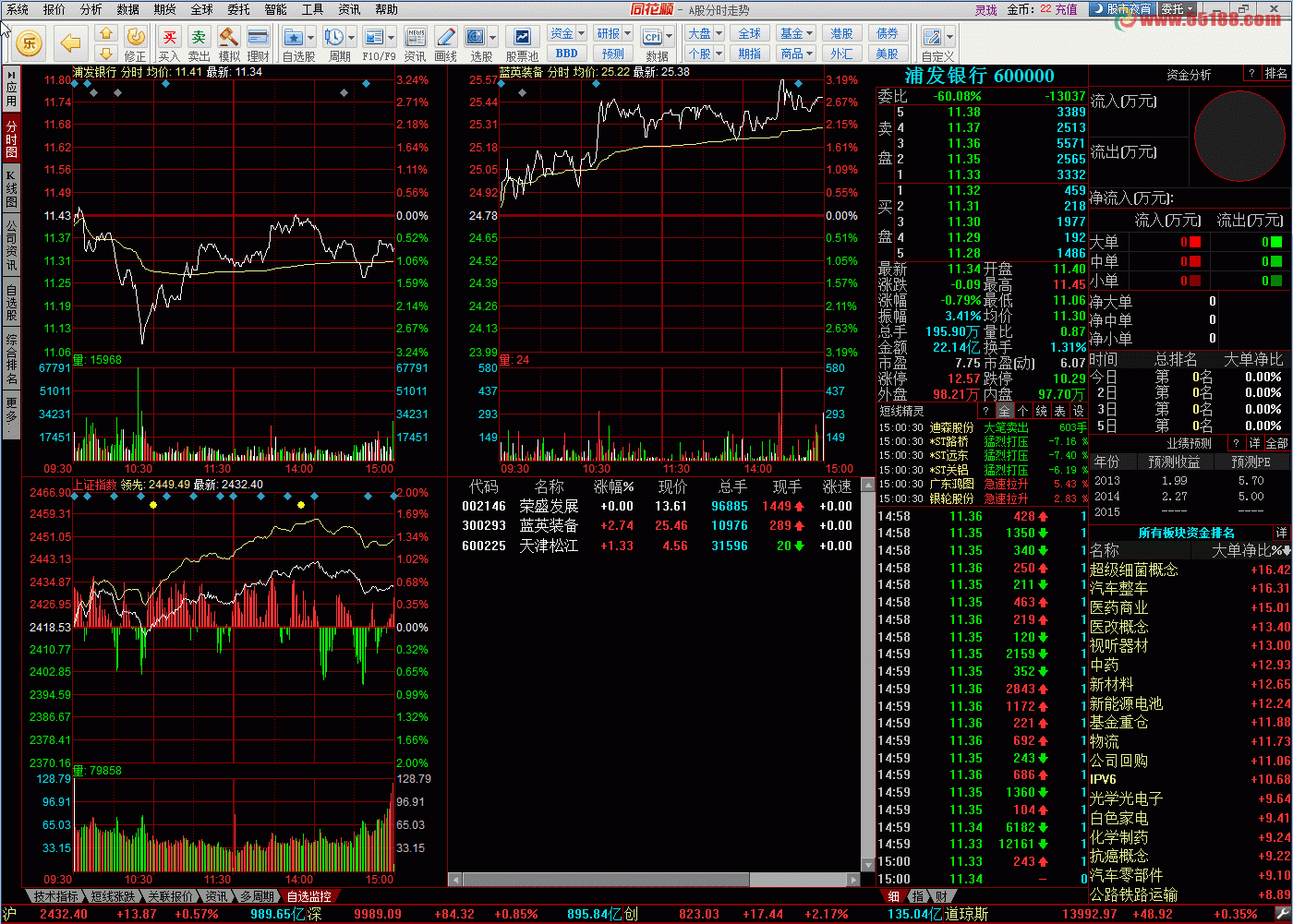This screenshot has height=924, width=1293.
Task: Click the watchlist vertical scrollbar up arrow
Action: point(867,484)
